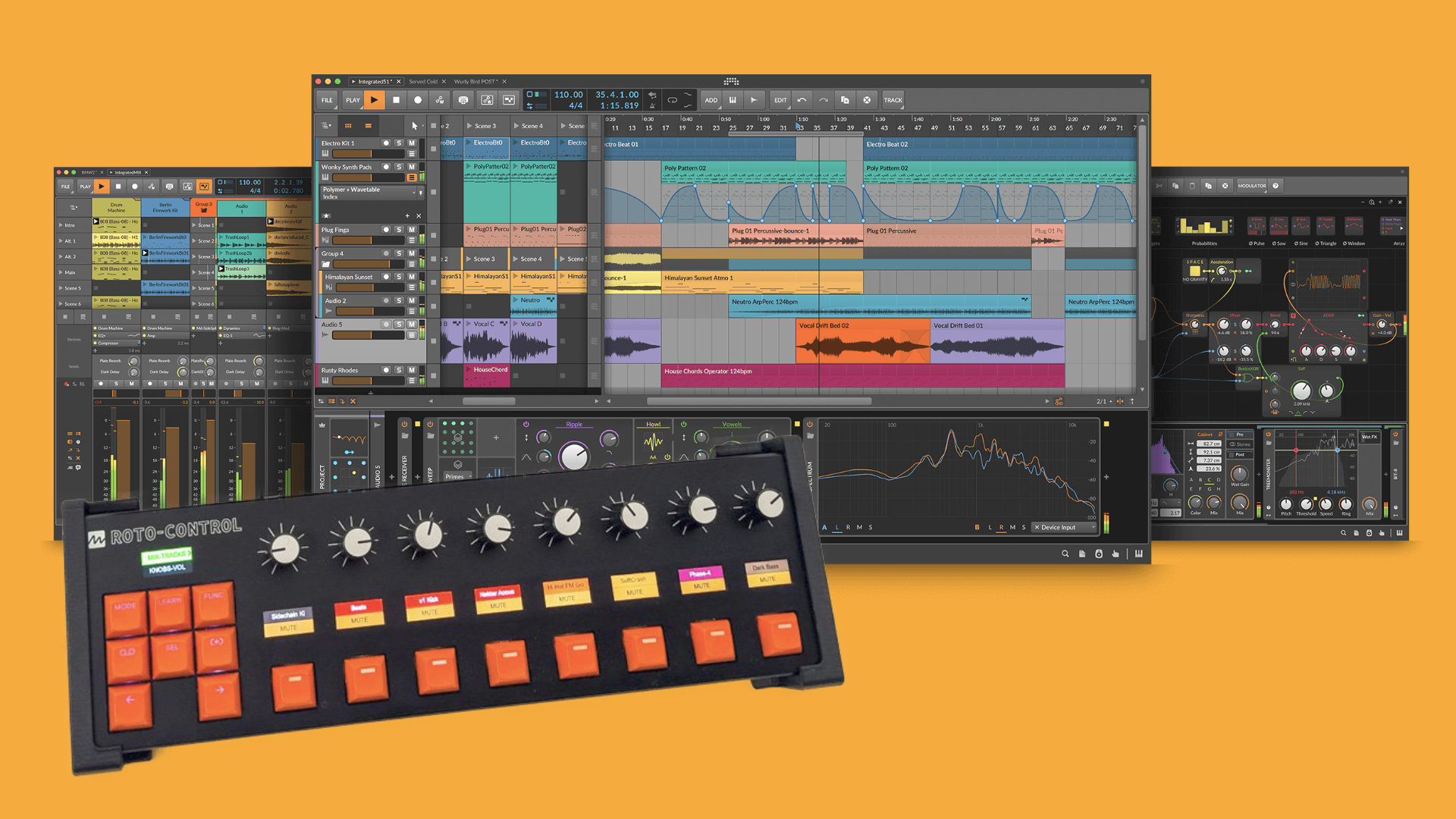Arm record on the Plug Finga track
Viewport: 1456px width, 819px height.
pyautogui.click(x=386, y=230)
